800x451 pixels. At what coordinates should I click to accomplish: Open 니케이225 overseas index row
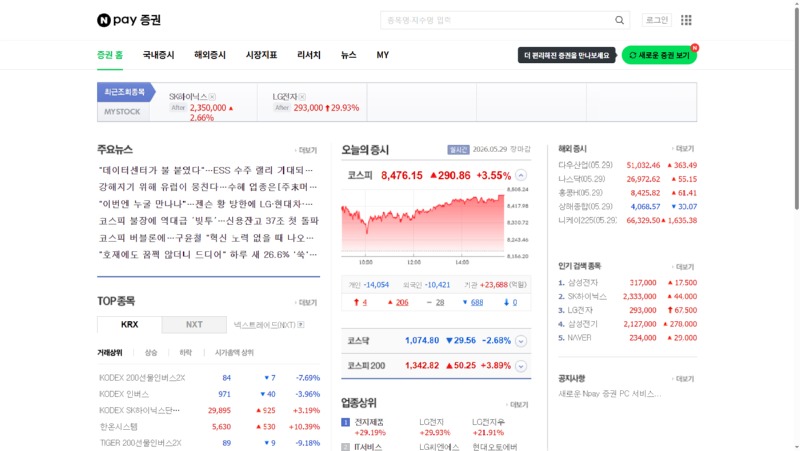click(628, 220)
